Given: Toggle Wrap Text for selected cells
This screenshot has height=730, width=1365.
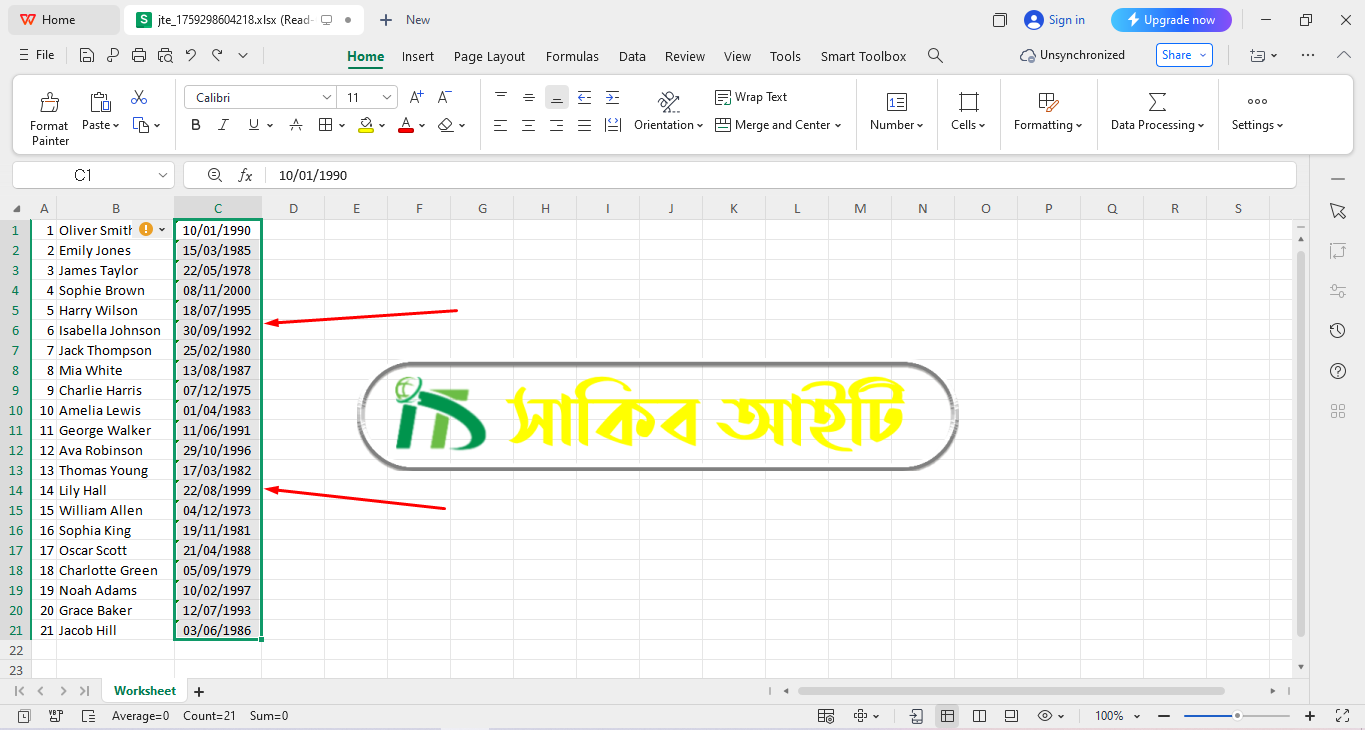Looking at the screenshot, I should point(751,97).
